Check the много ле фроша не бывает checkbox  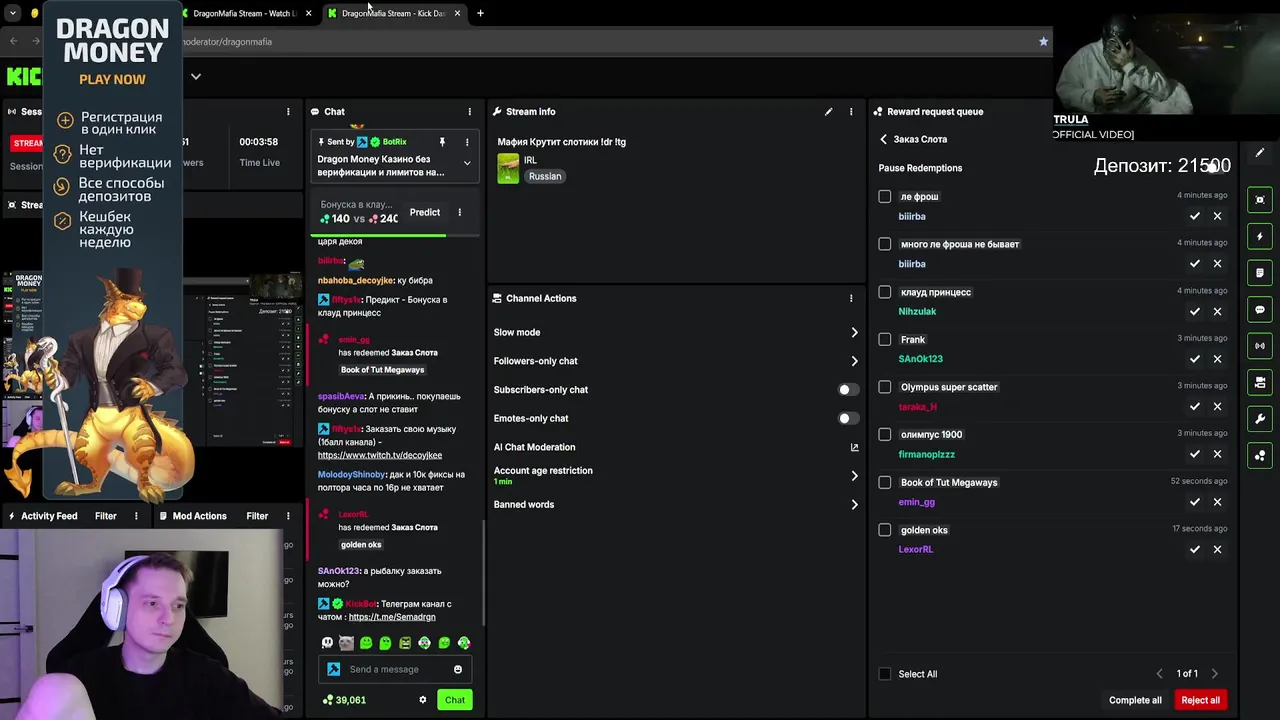click(x=884, y=244)
